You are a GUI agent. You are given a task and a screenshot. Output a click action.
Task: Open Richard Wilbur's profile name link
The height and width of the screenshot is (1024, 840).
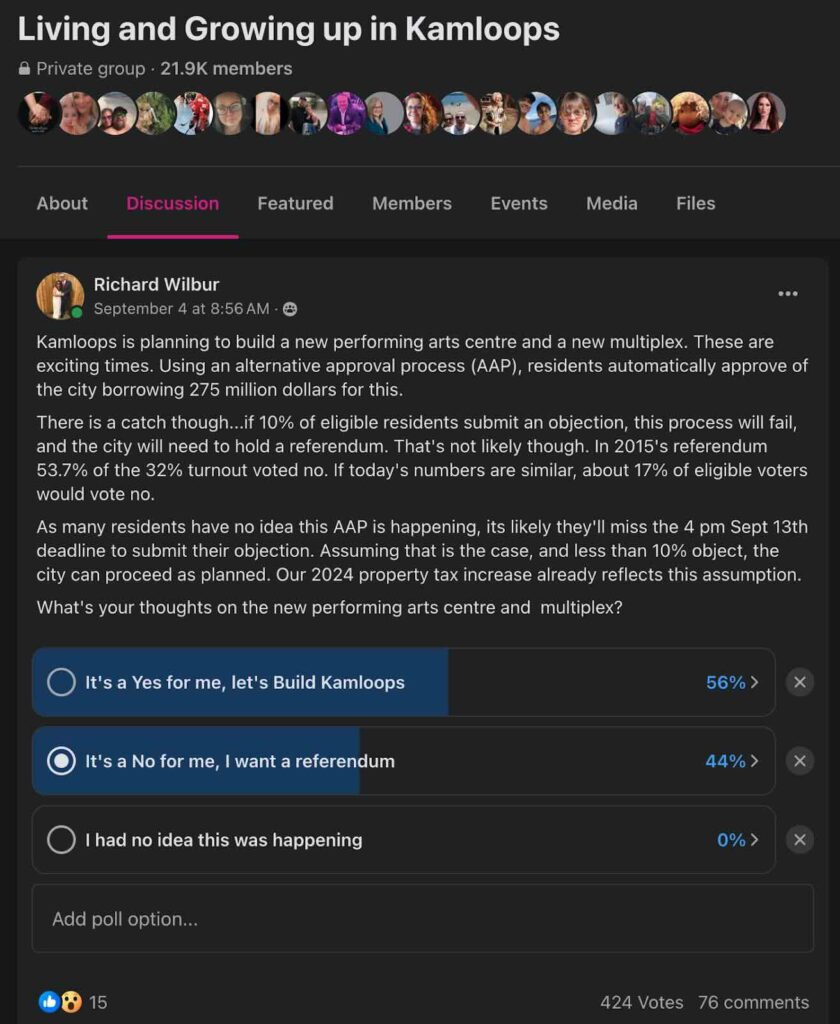[x=156, y=285]
